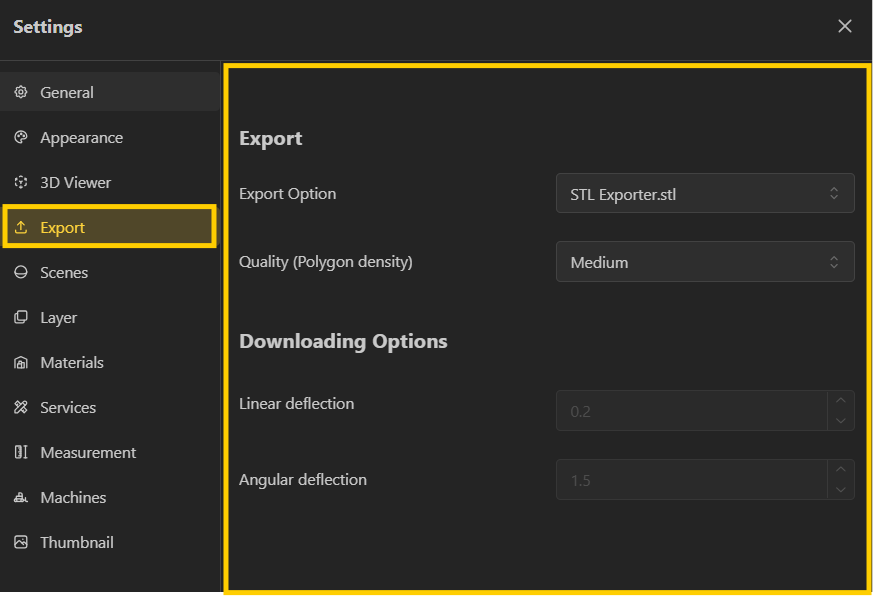Click the Materials icon in sidebar
The width and height of the screenshot is (873, 596).
pyautogui.click(x=21, y=362)
